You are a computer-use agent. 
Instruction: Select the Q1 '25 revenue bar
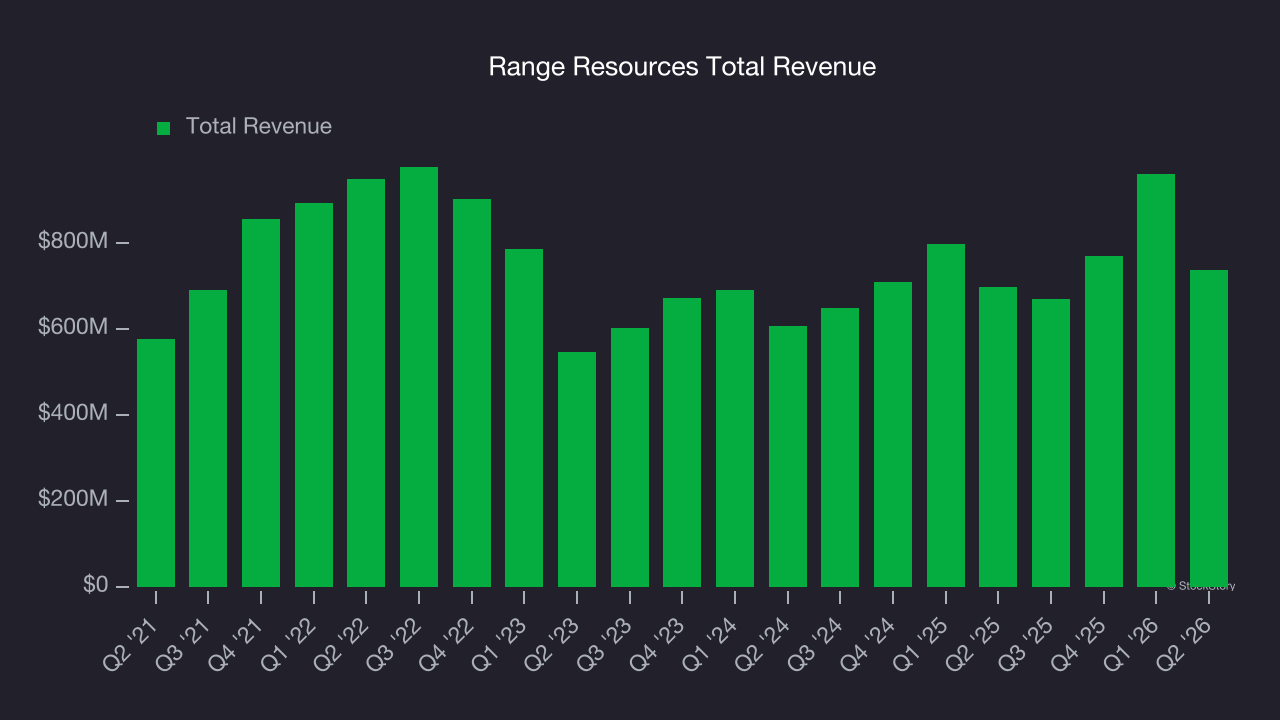pyautogui.click(x=946, y=415)
